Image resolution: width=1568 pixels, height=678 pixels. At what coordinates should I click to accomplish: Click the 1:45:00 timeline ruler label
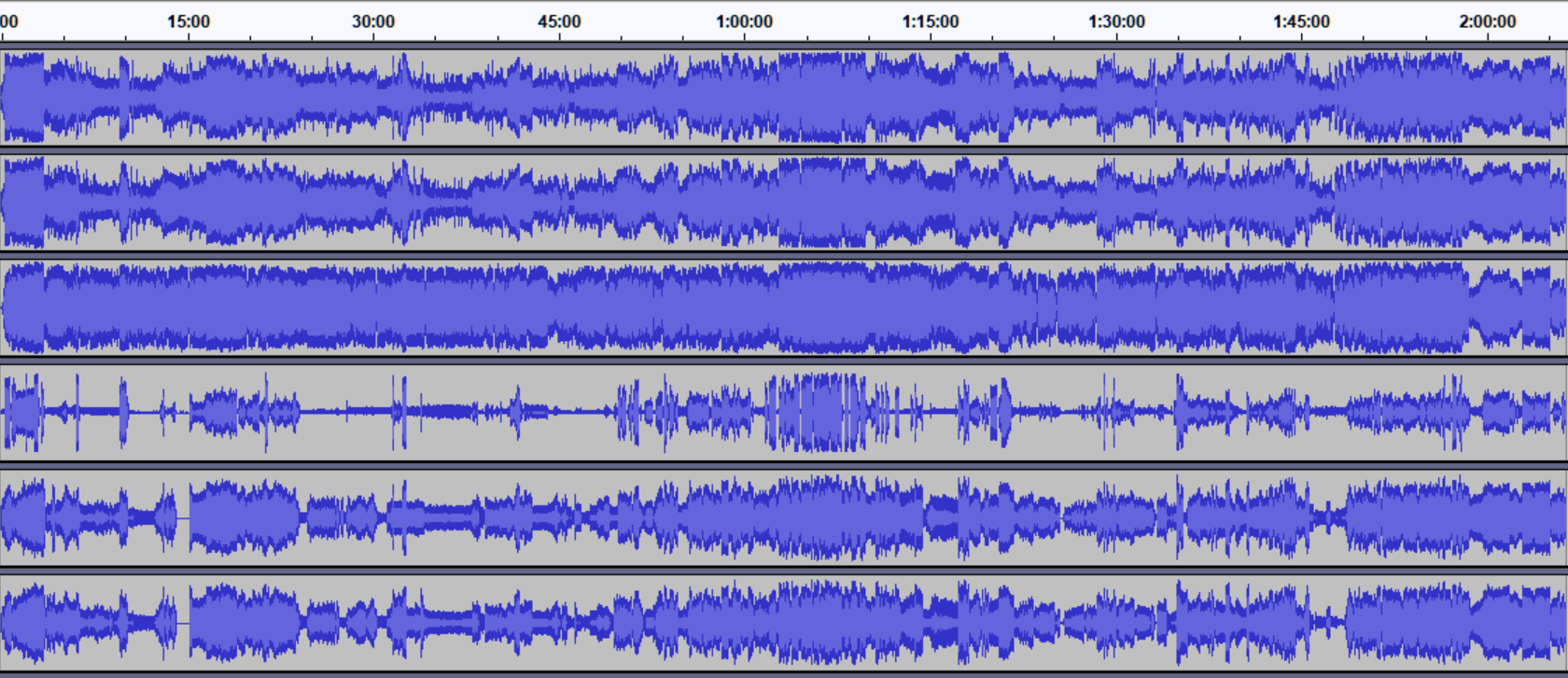click(x=1302, y=21)
